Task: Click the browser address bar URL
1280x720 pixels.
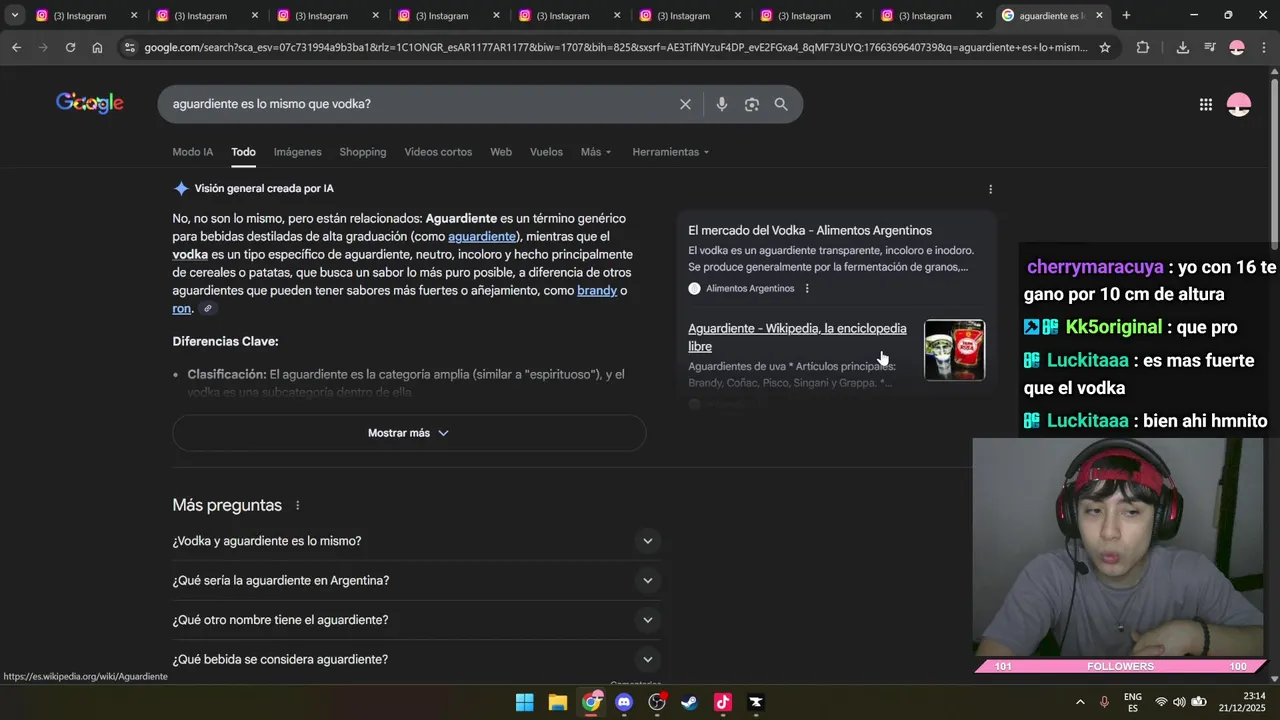Action: tap(615, 47)
